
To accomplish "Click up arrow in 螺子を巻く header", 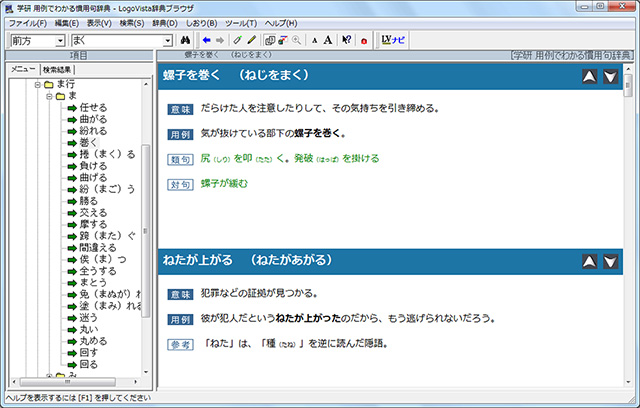I will click(590, 77).
